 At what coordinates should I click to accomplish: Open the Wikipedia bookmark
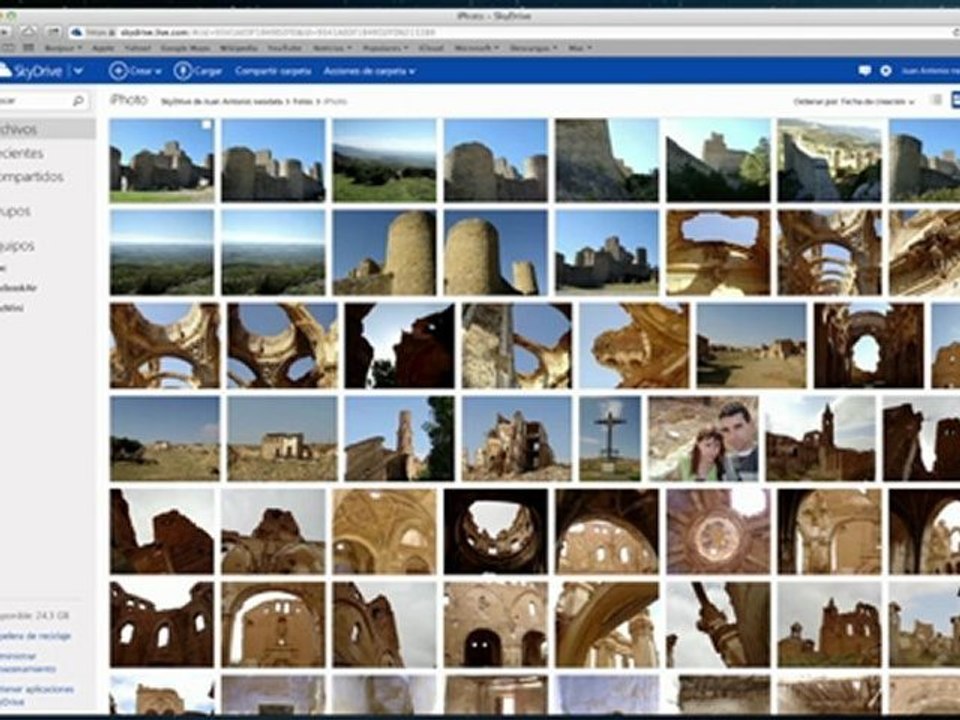coord(239,47)
